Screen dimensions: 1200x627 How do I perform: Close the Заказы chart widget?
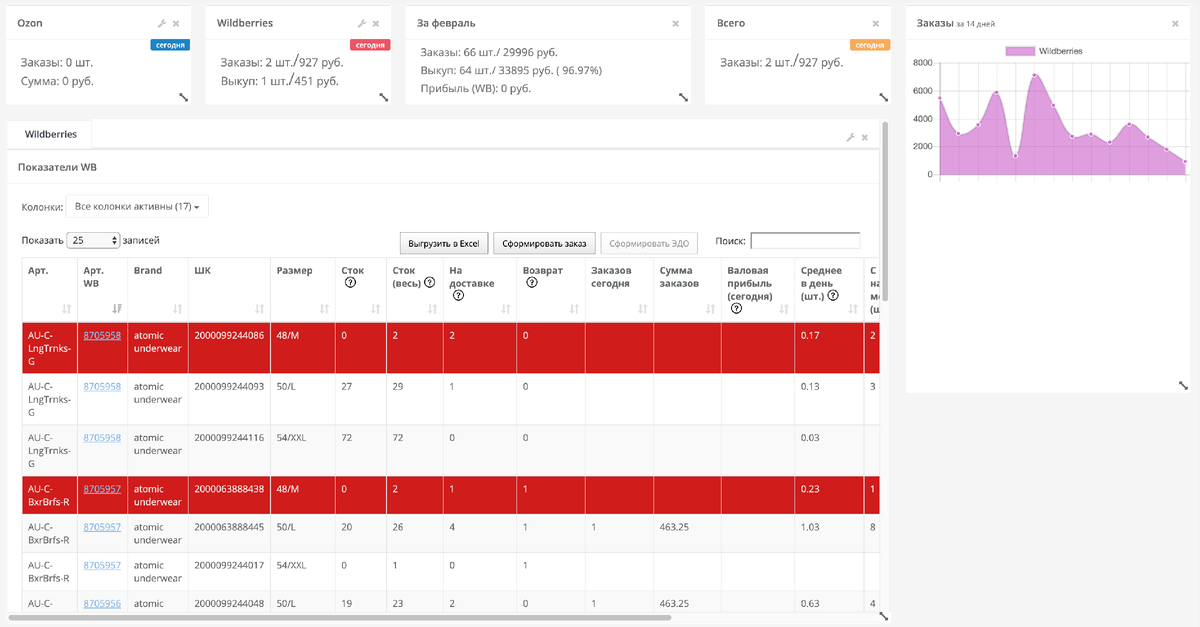coord(1176,23)
